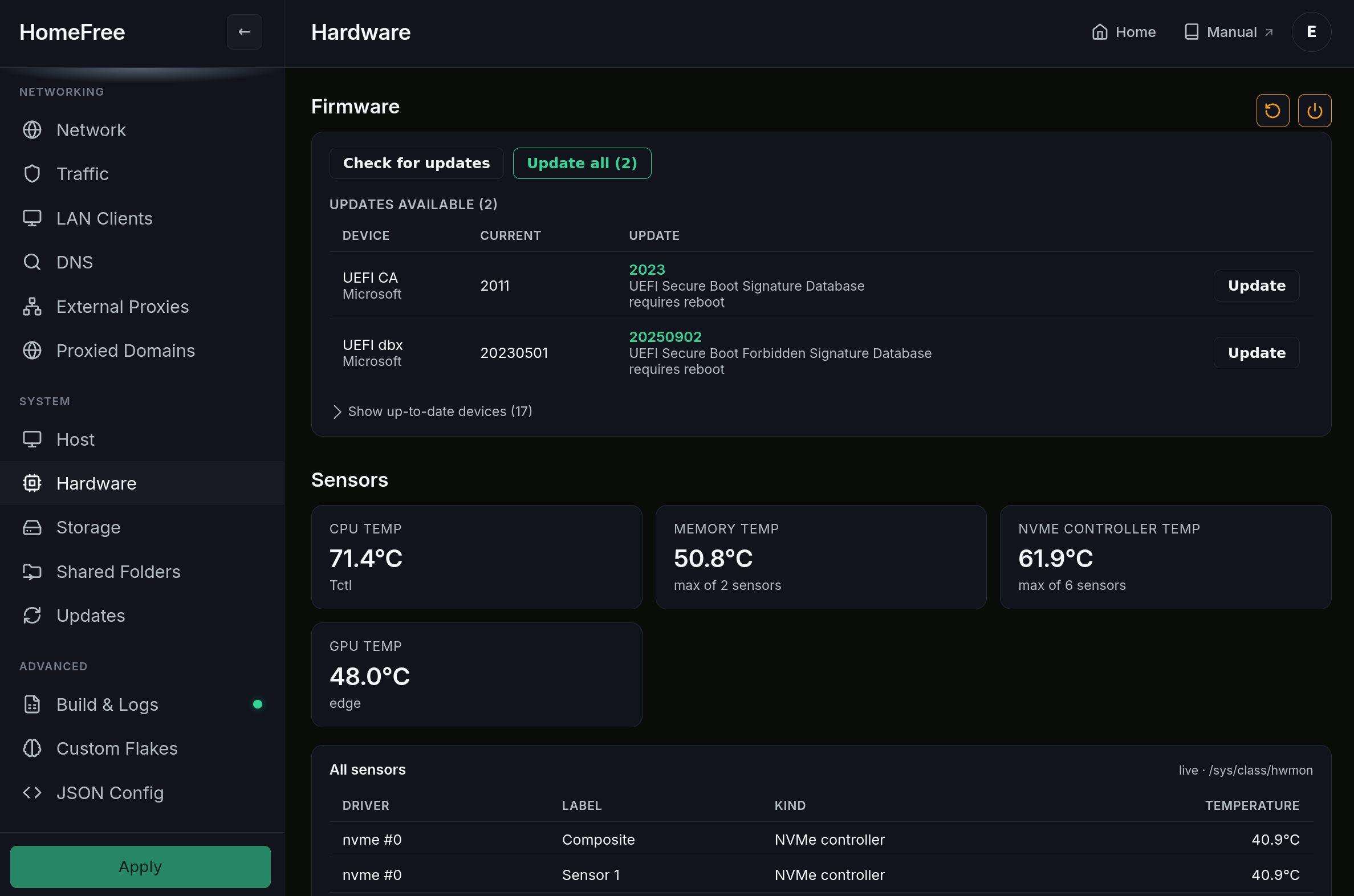The height and width of the screenshot is (896, 1354).
Task: Click the 2023 update version text
Action: (x=646, y=270)
